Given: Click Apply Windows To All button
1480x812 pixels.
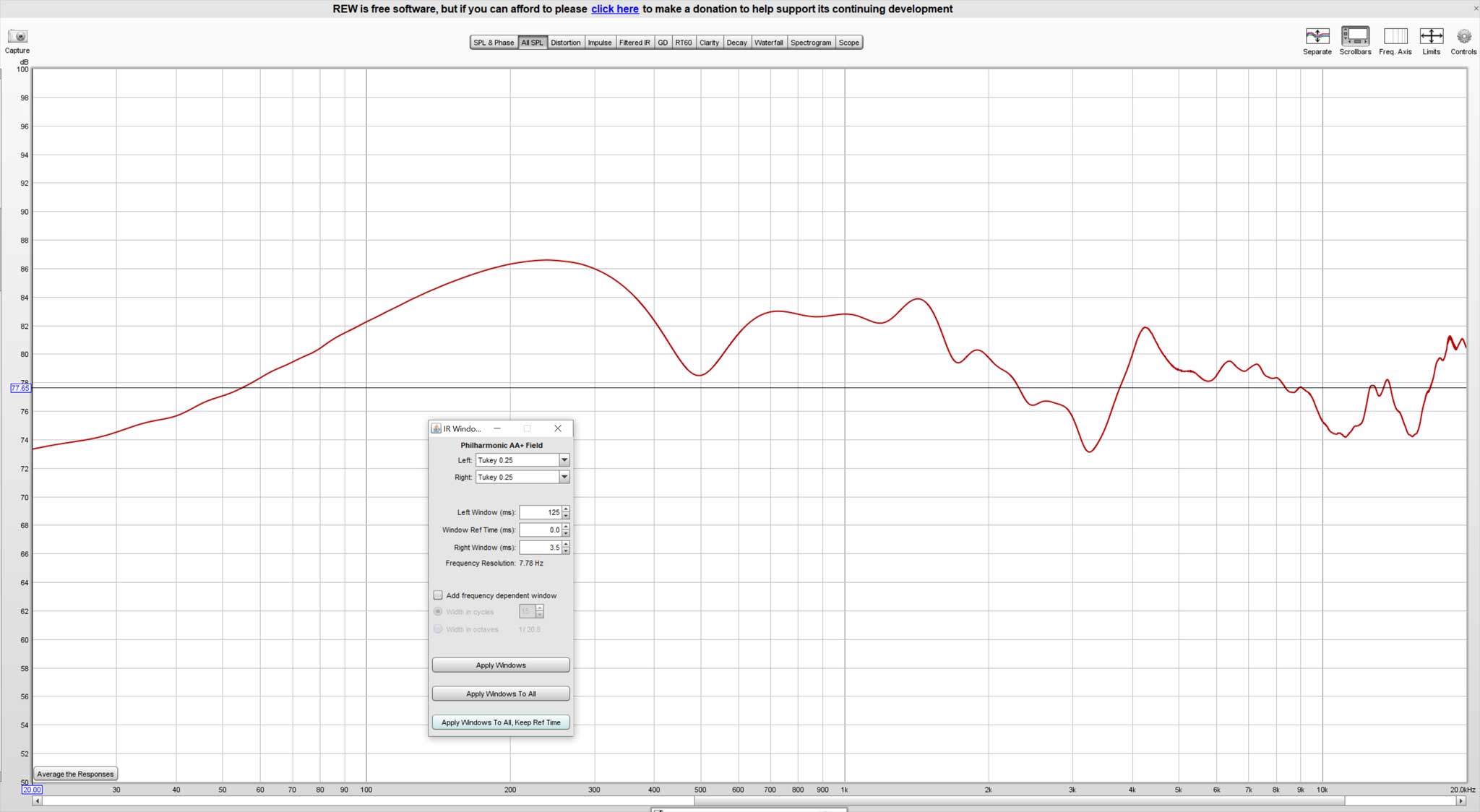Looking at the screenshot, I should pyautogui.click(x=501, y=694).
